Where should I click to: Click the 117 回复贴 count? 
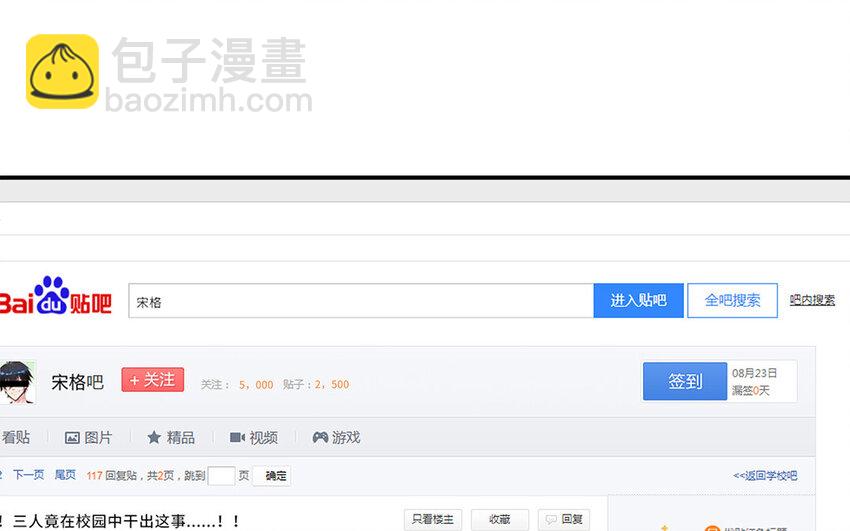[111, 476]
